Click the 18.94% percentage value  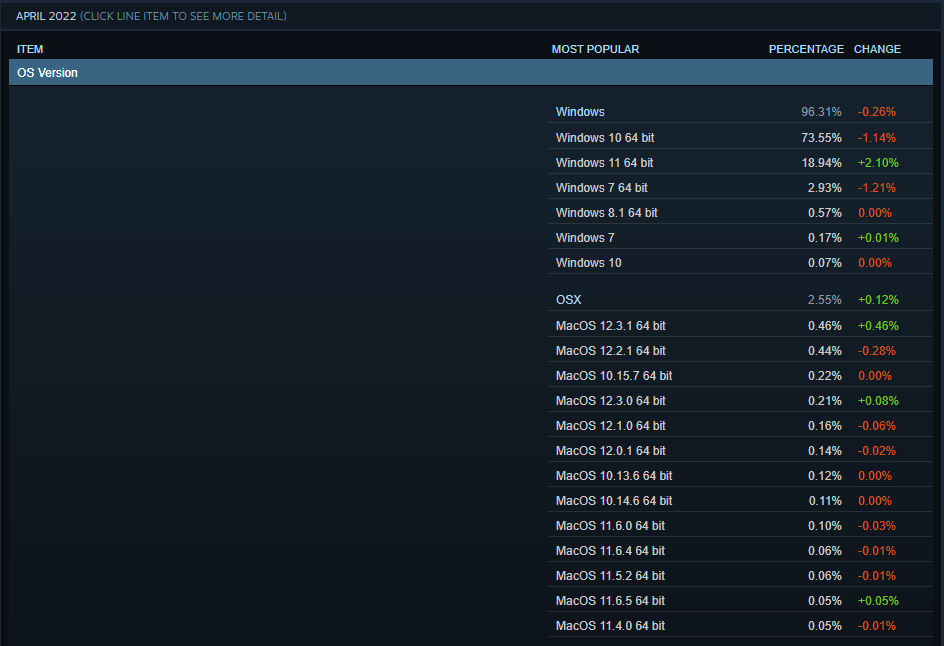[x=821, y=163]
